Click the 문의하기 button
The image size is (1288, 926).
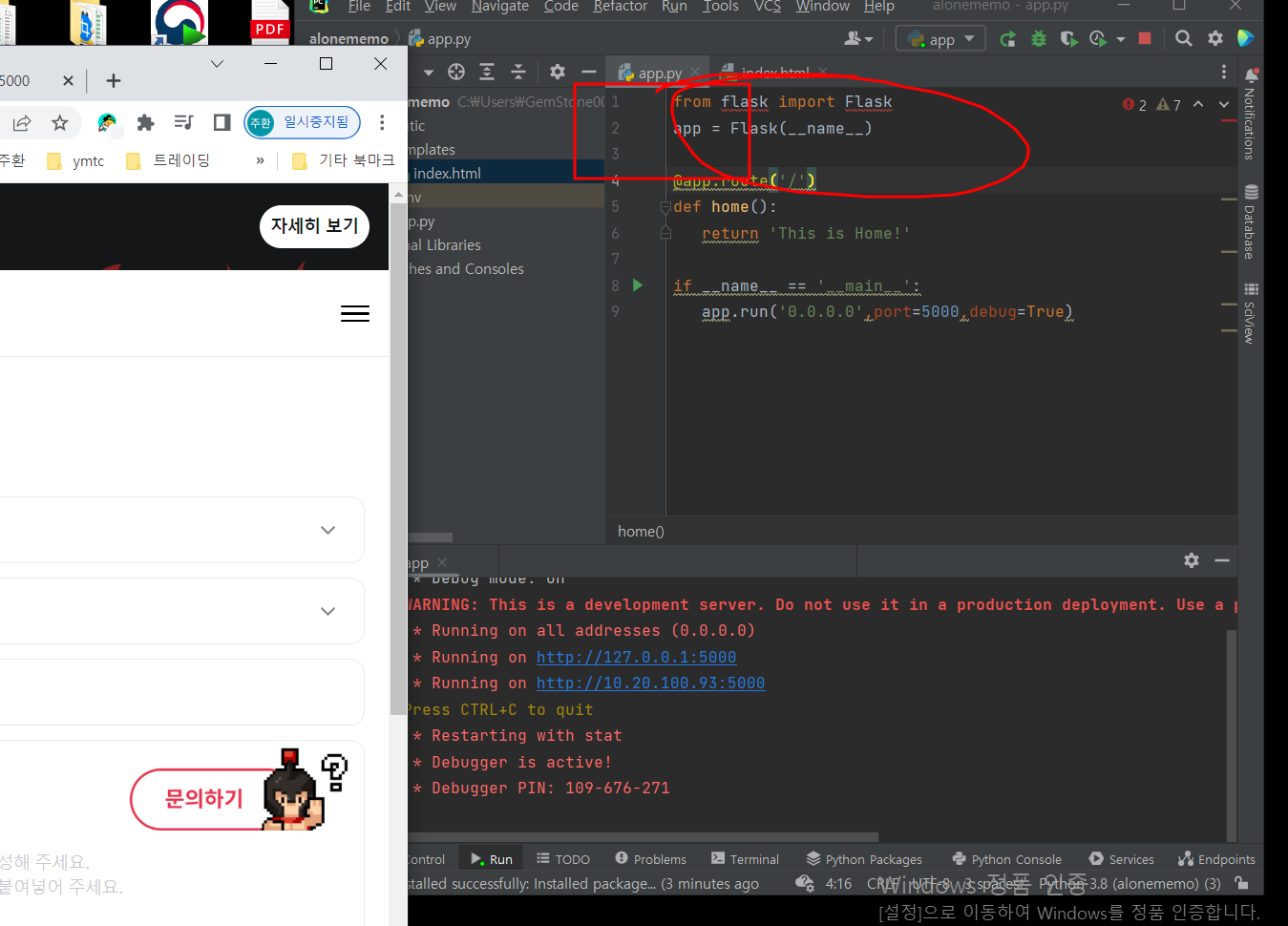pos(204,799)
